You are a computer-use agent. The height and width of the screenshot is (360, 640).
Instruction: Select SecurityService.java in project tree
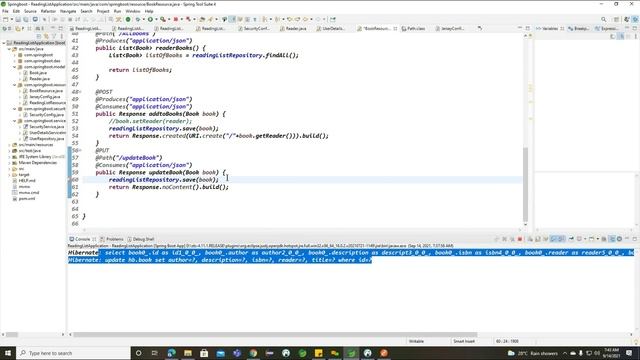pos(46,127)
